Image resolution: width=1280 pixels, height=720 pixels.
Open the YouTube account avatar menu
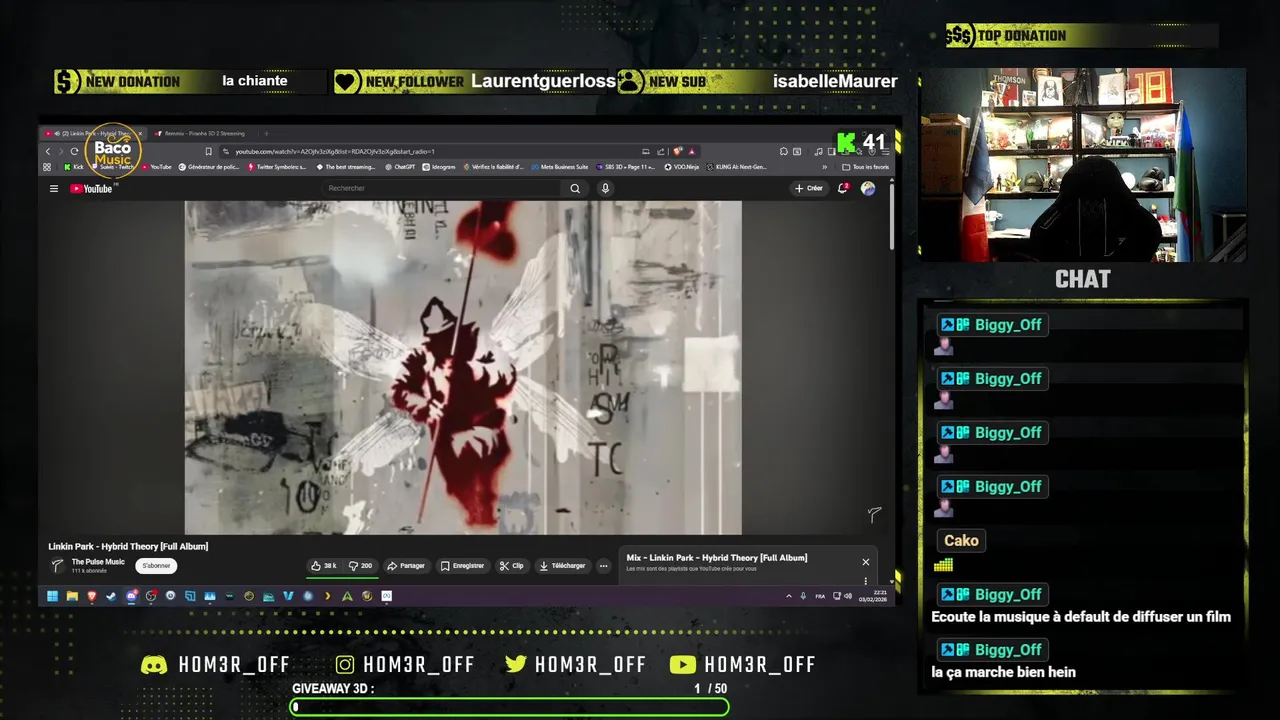(868, 188)
